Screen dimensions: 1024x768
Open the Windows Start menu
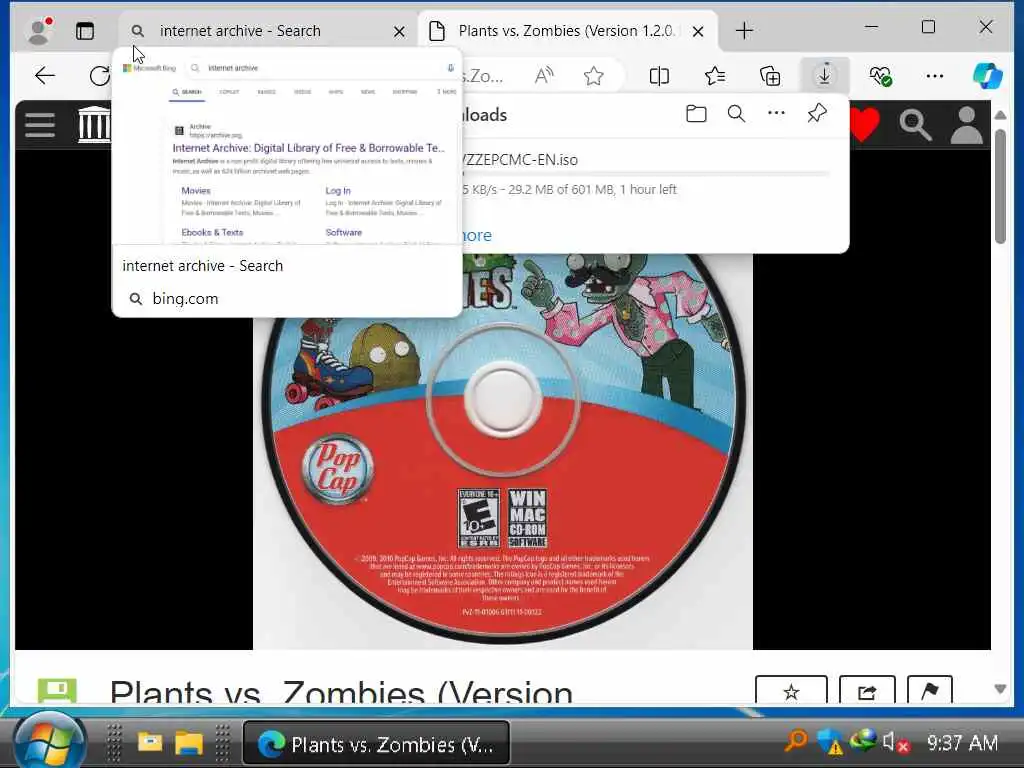[49, 743]
